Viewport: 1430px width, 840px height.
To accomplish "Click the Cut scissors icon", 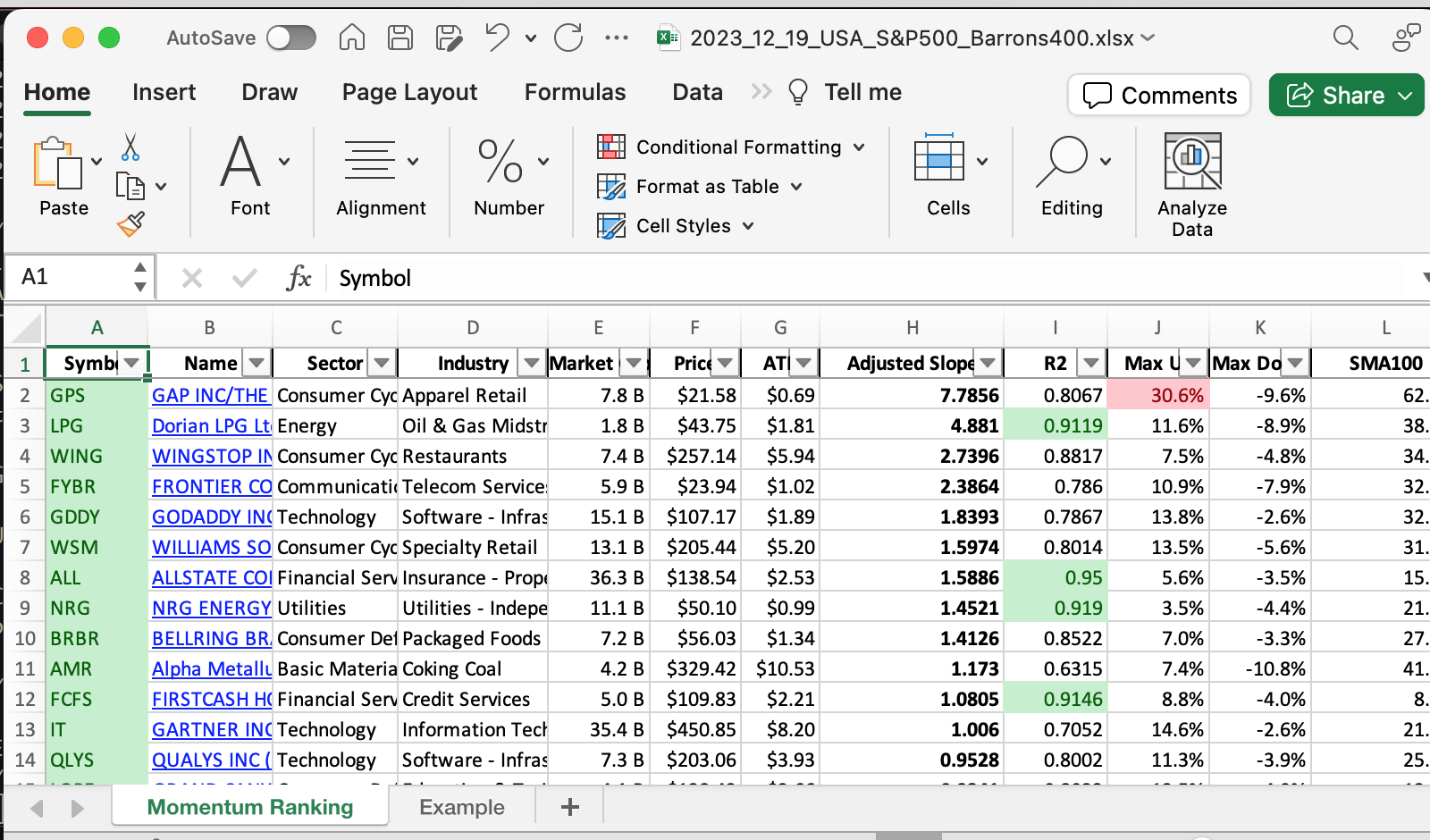I will click(130, 147).
